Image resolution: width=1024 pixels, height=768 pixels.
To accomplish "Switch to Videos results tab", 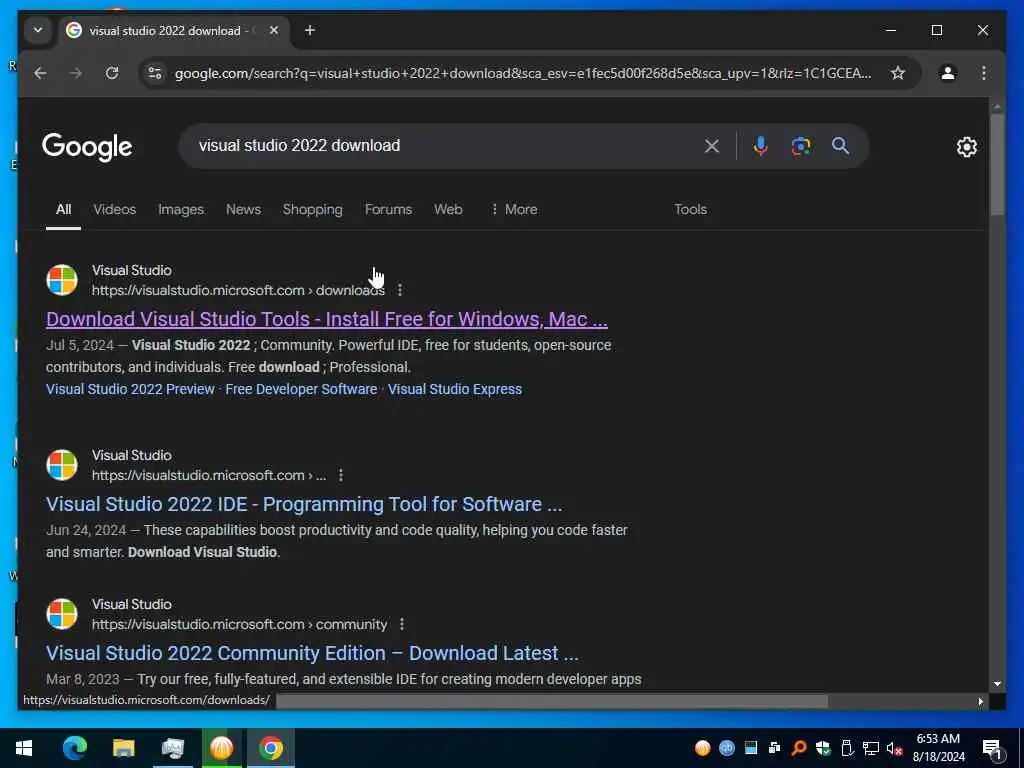I will click(114, 210).
